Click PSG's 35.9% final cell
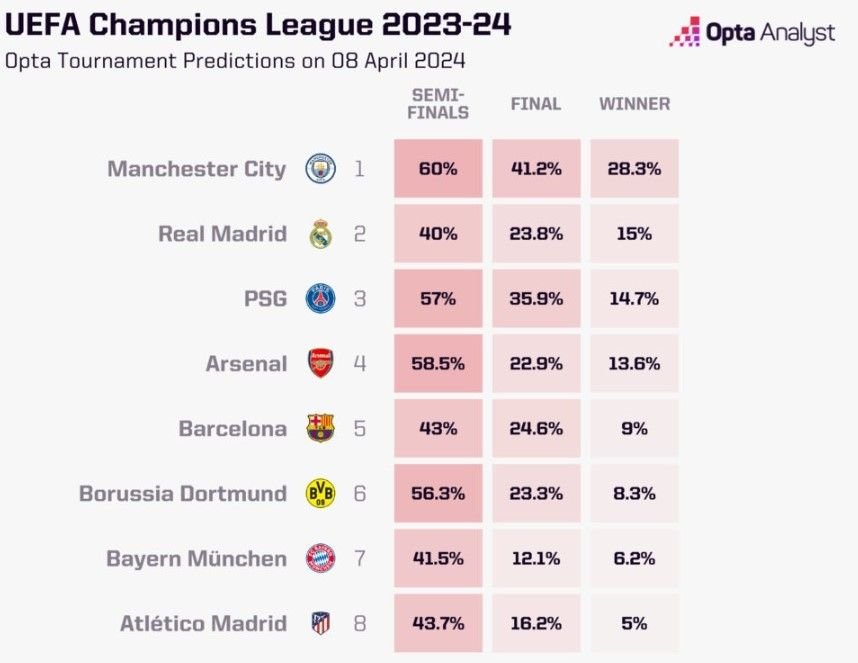Screen dimensions: 858x663 click(x=536, y=299)
